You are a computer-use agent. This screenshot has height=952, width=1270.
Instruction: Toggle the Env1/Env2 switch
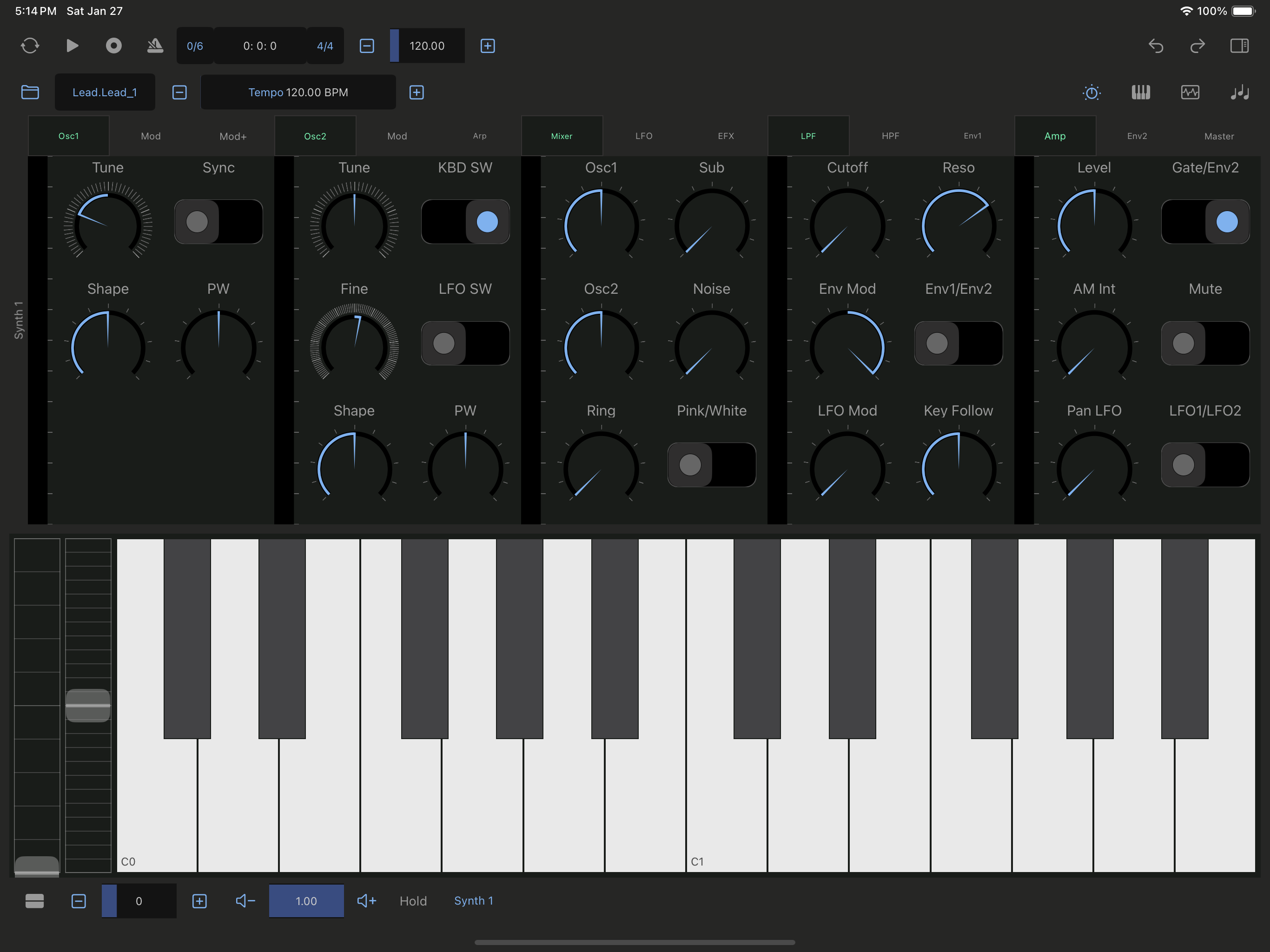point(958,344)
